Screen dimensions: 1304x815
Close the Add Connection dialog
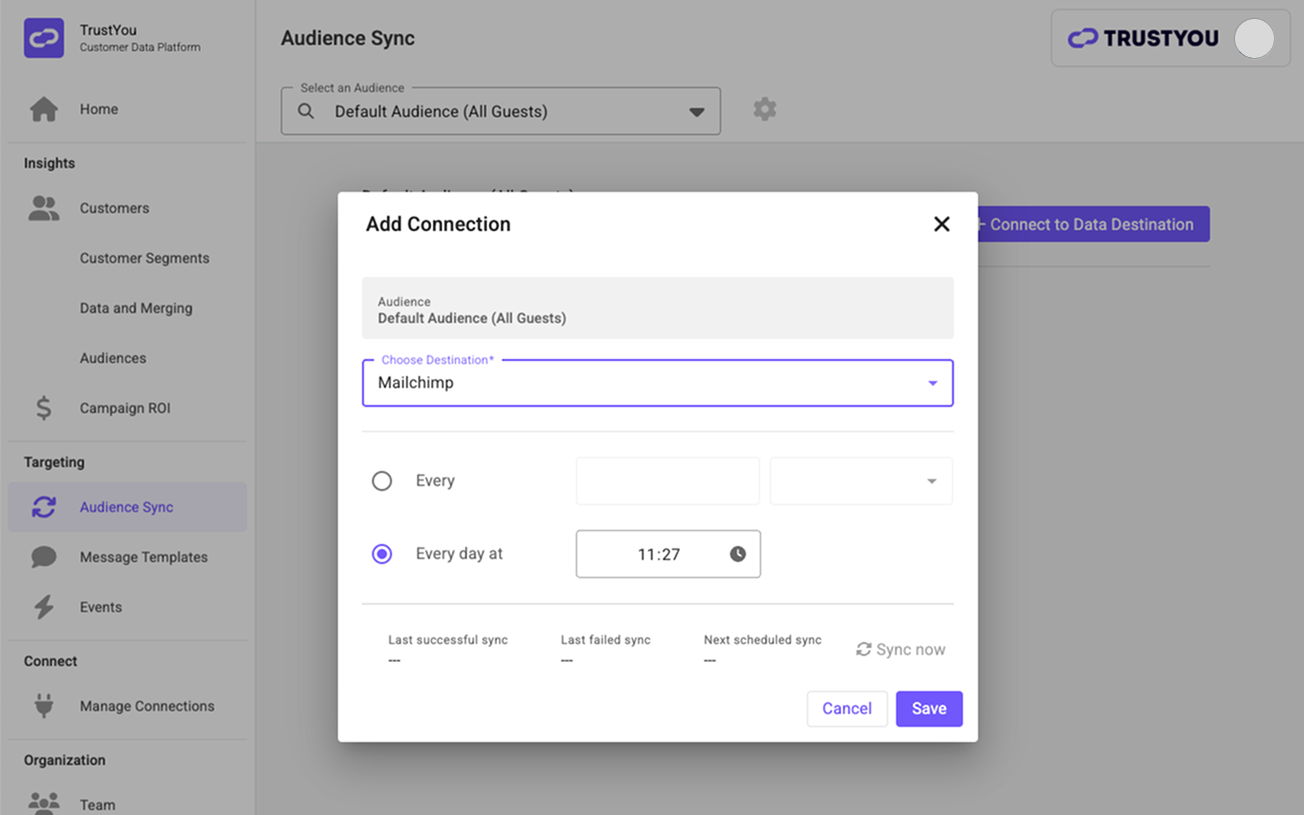[942, 224]
